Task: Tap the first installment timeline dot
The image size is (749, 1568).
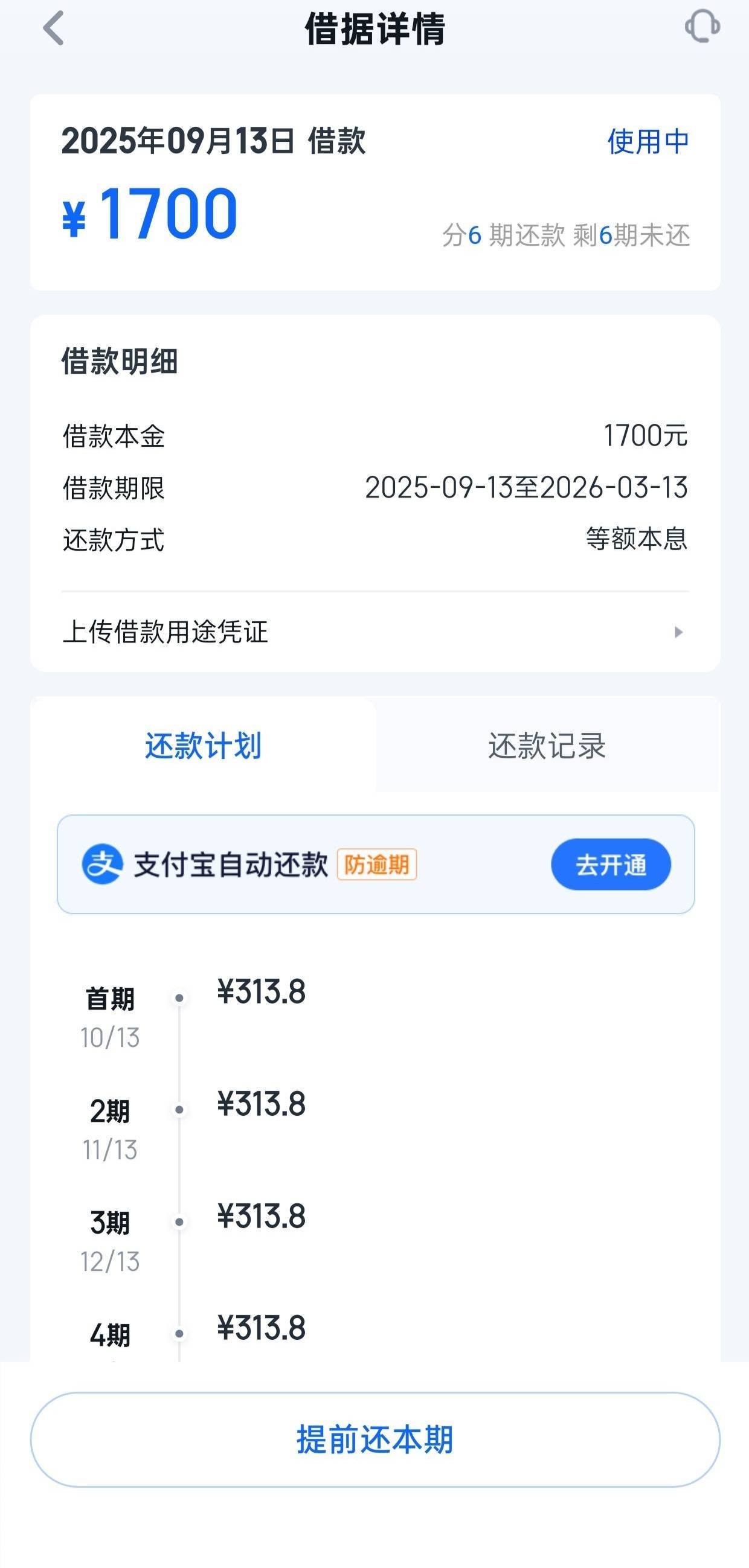Action: pos(179,997)
